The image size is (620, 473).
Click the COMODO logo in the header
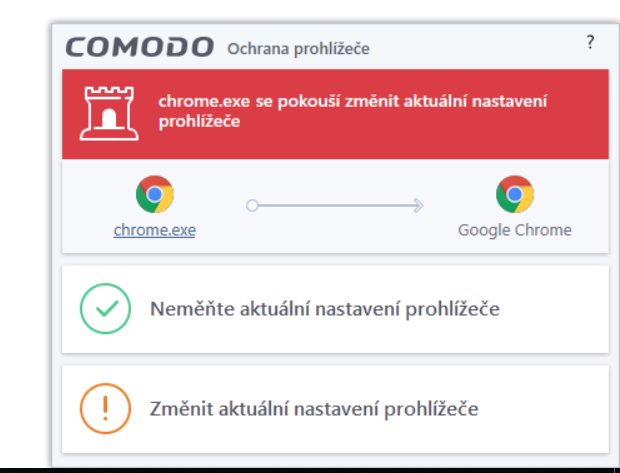[140, 47]
